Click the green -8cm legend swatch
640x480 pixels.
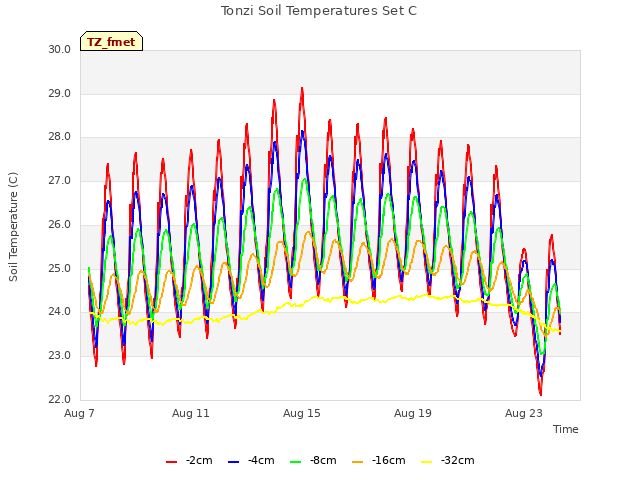point(296,462)
